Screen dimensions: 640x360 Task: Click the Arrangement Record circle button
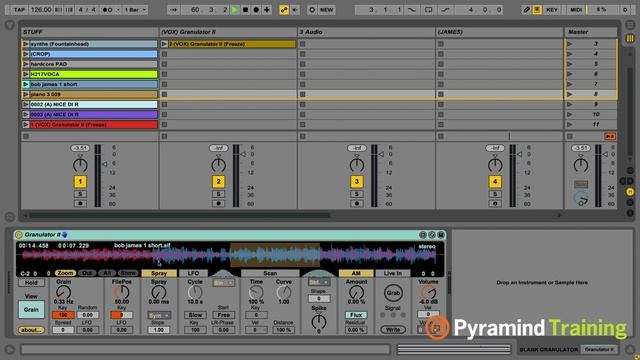256,10
